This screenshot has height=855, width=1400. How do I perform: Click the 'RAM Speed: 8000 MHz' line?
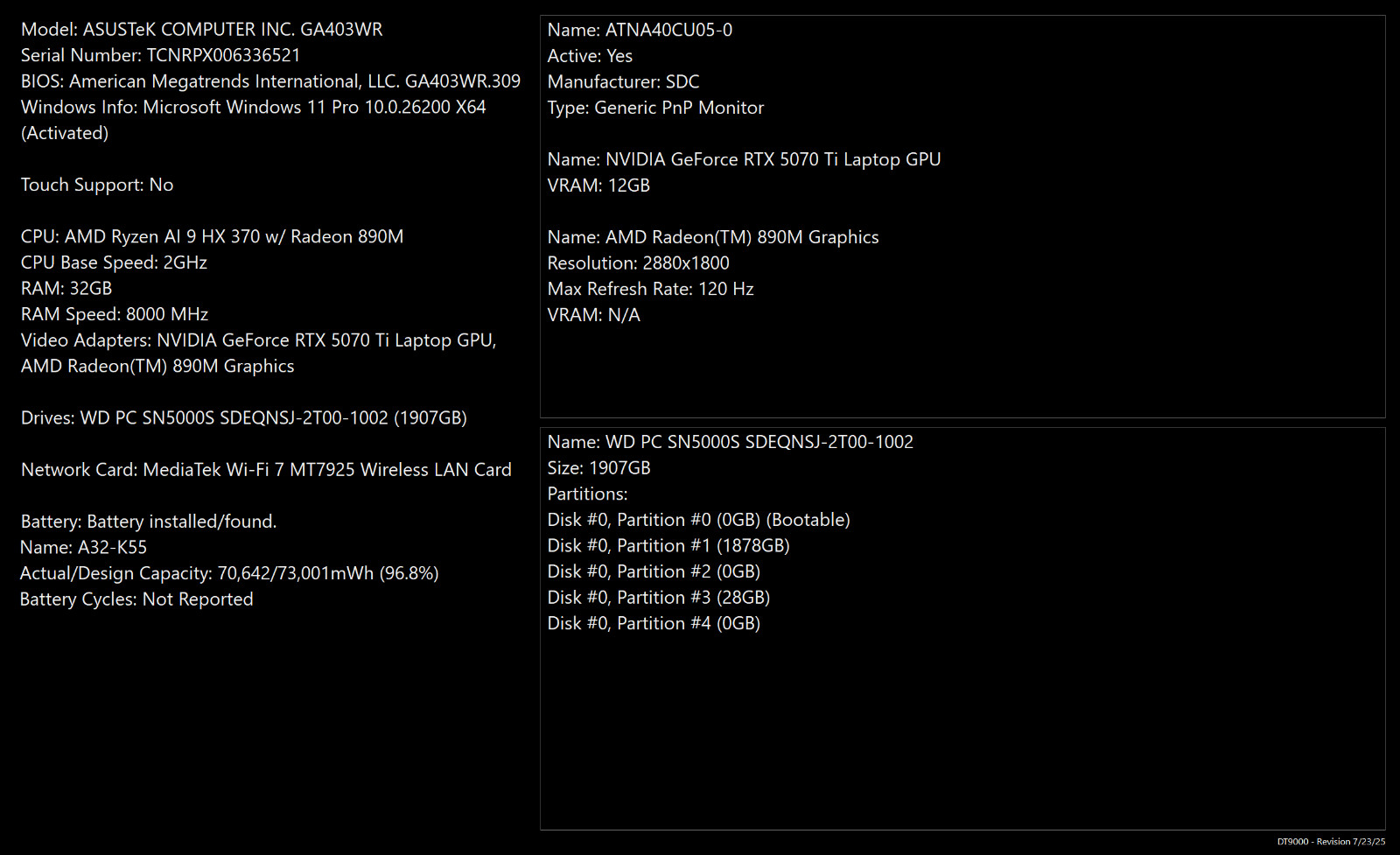[115, 314]
